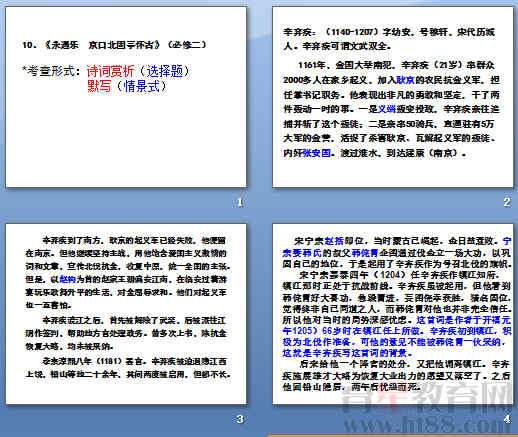The image size is (518, 437).
Task: Click the title 京口北固亭怀古 on slide 1
Action: pos(120,45)
